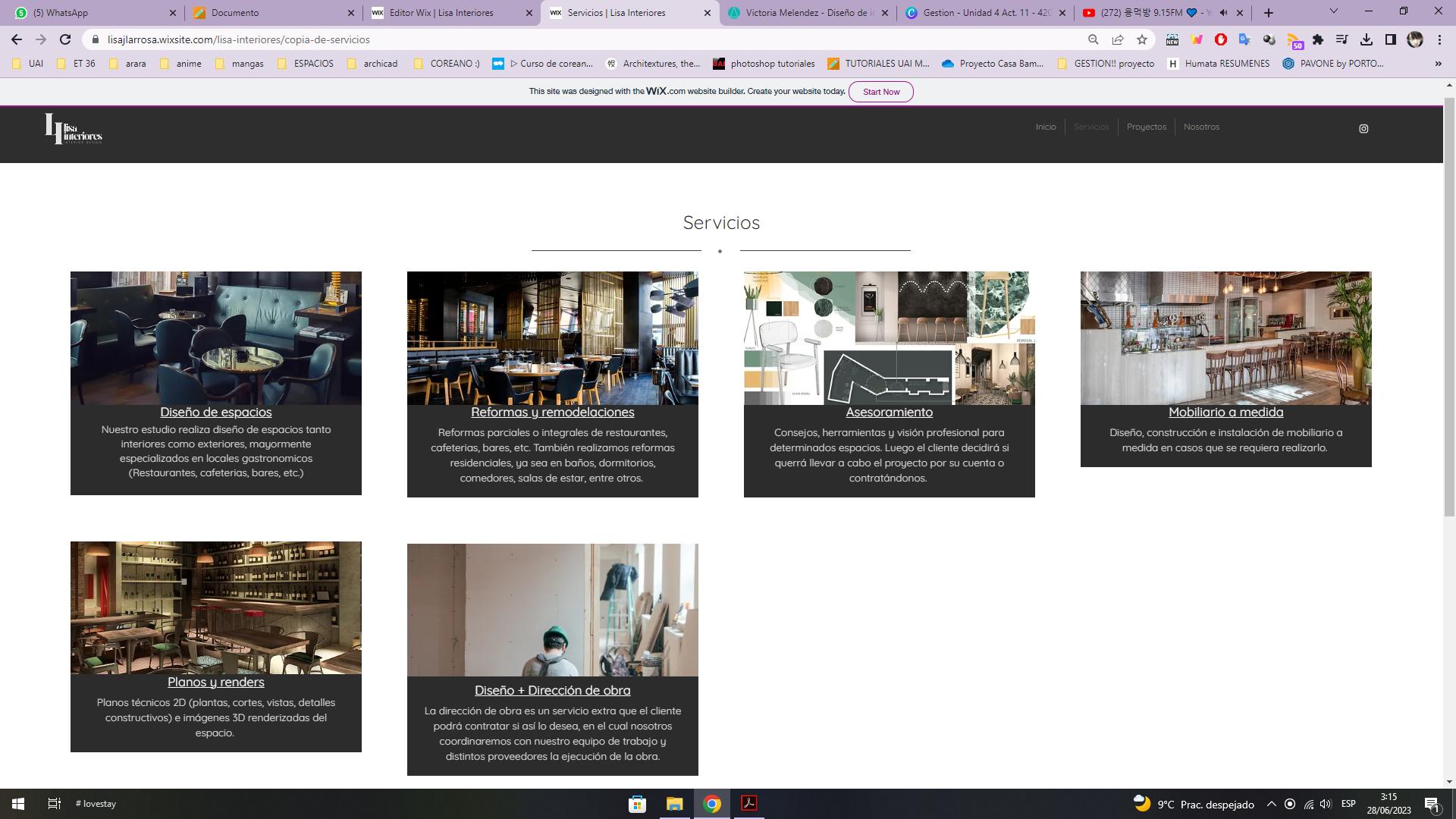Open the Extensions puzzle icon
The image size is (1456, 819).
coord(1318,39)
